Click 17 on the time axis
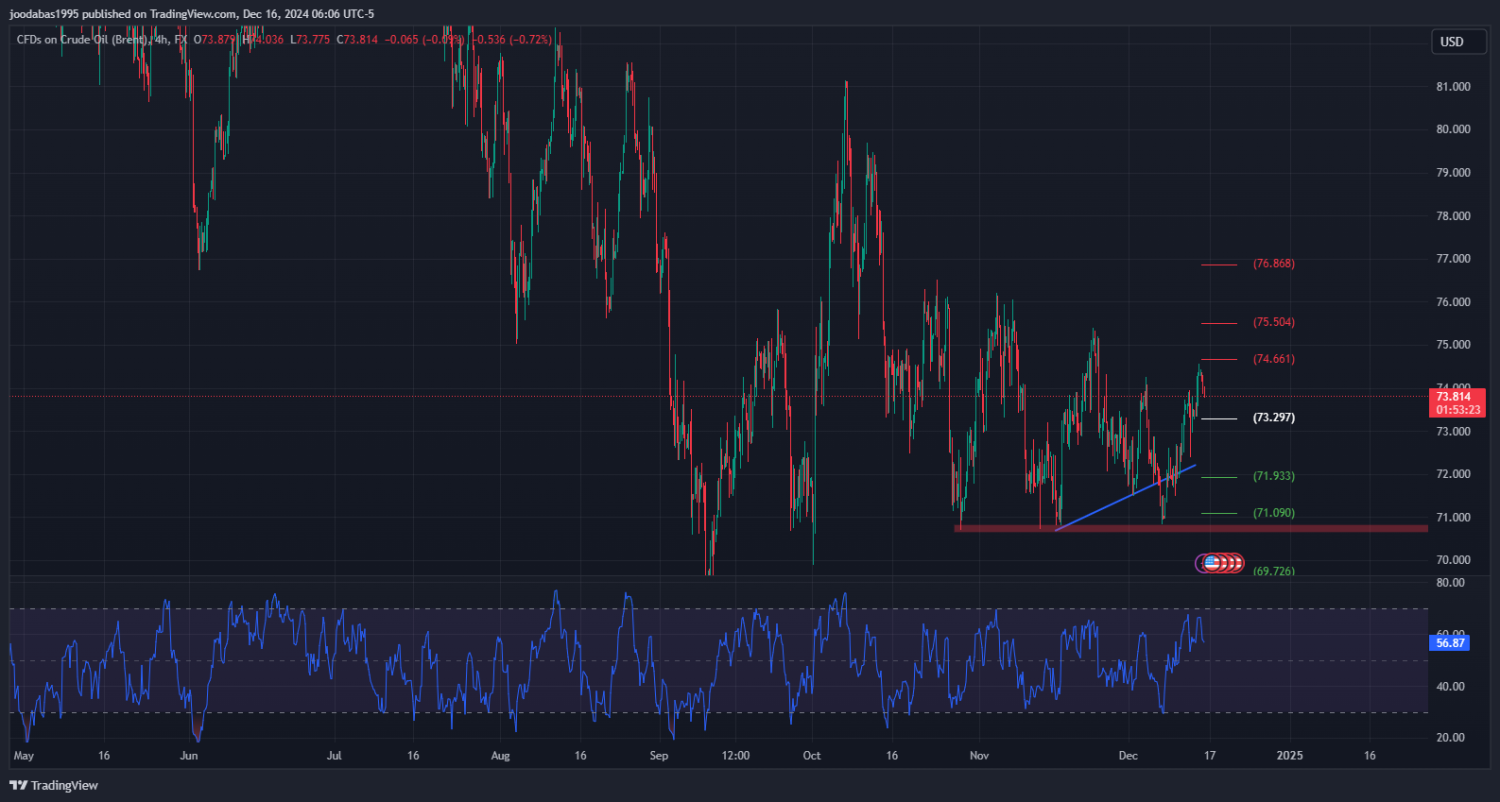This screenshot has width=1500, height=802. (1209, 756)
